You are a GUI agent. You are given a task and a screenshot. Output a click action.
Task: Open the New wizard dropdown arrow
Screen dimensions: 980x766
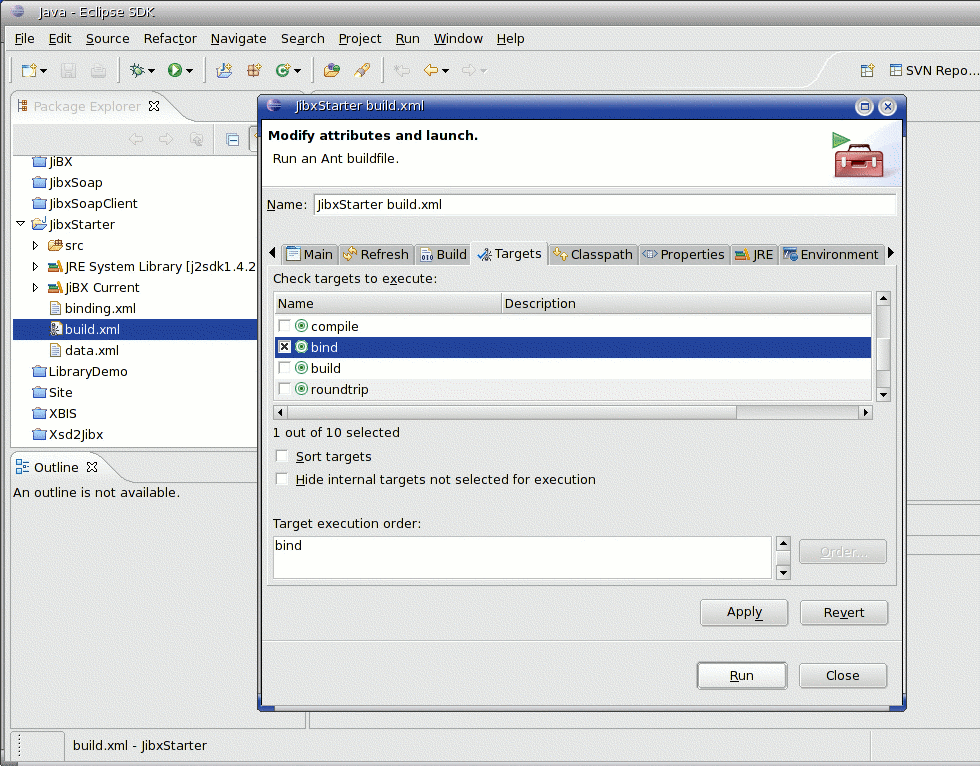click(x=44, y=71)
